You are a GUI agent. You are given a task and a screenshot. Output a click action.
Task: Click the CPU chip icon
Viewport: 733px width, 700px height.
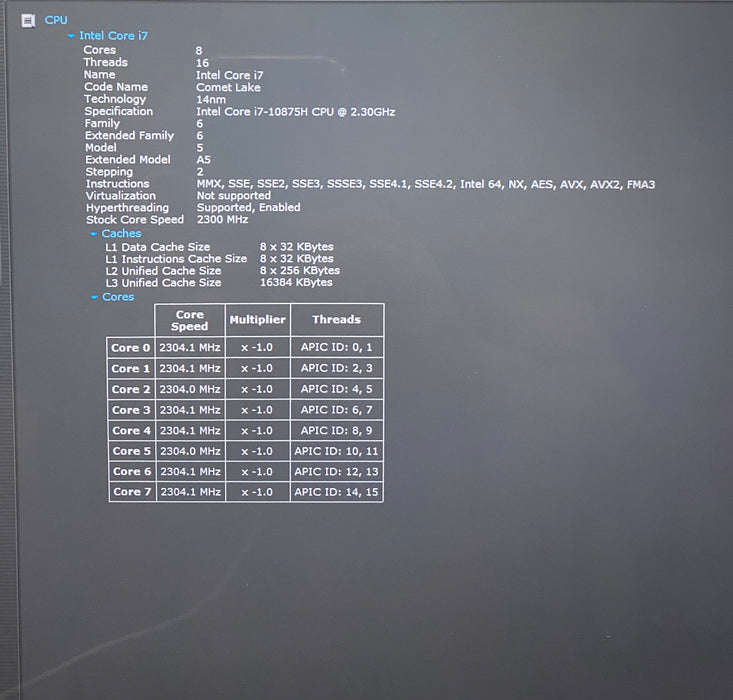(x=28, y=21)
